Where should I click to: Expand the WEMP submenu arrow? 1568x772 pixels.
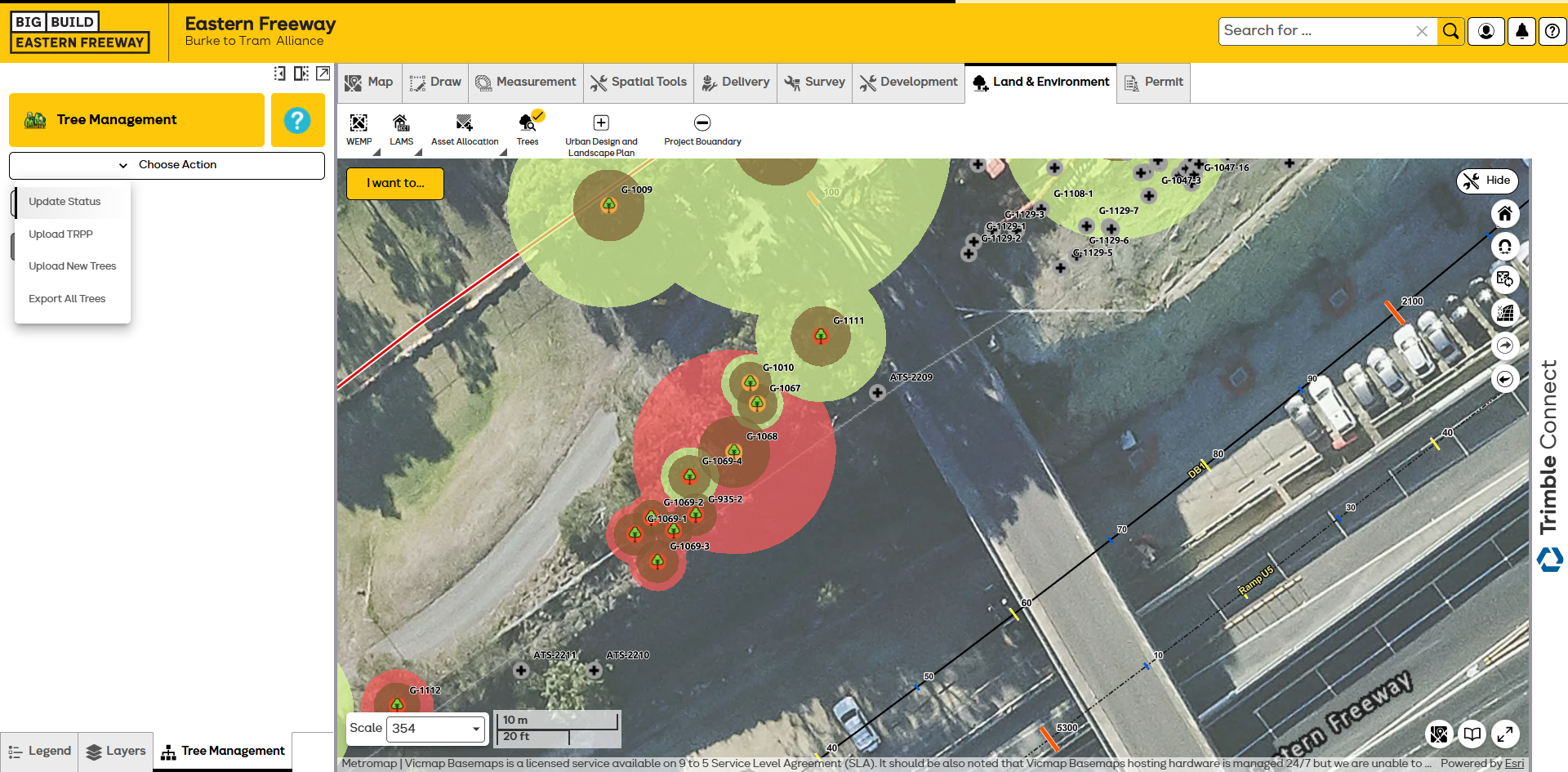(376, 153)
